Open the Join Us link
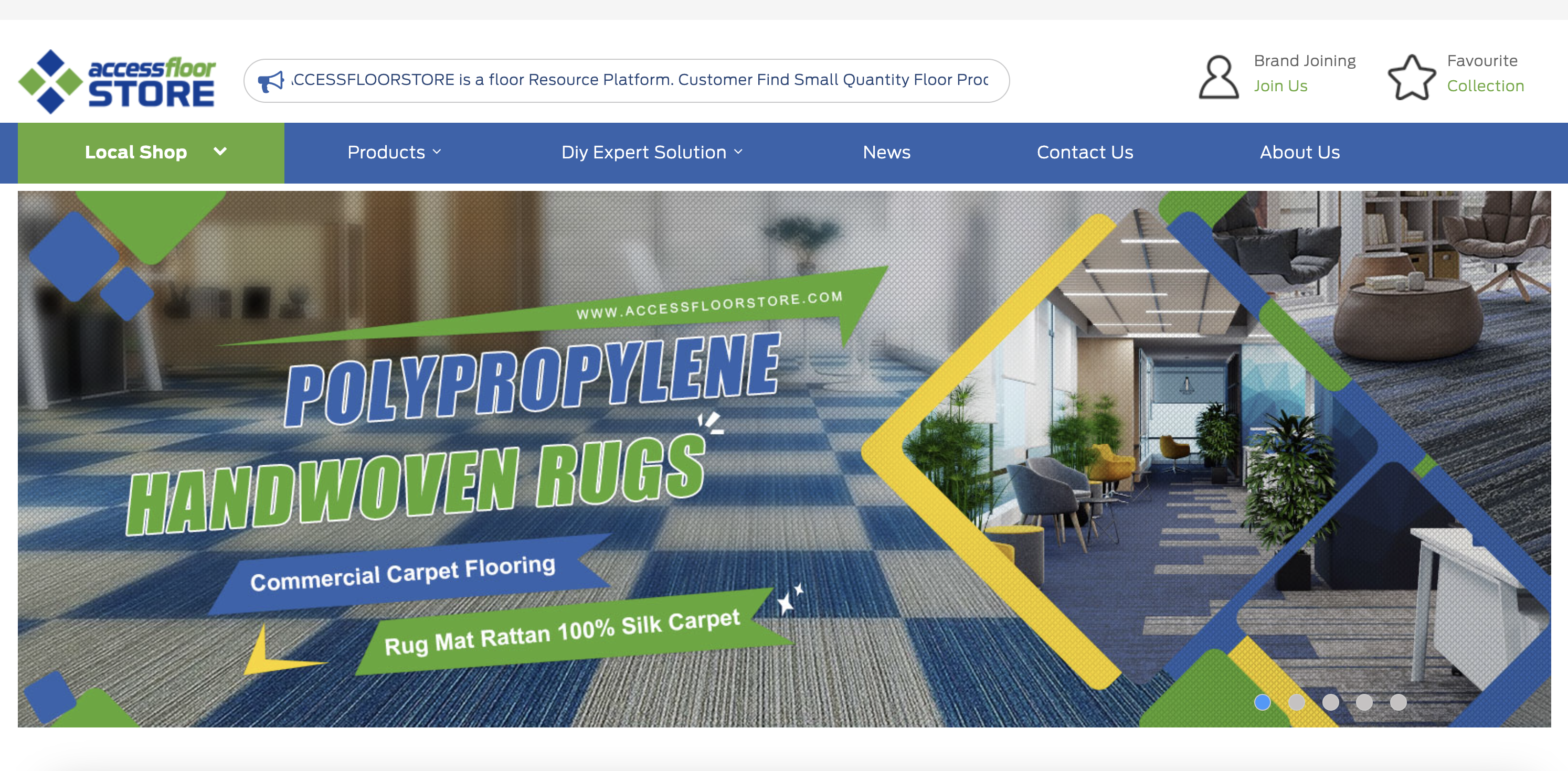 [1280, 87]
